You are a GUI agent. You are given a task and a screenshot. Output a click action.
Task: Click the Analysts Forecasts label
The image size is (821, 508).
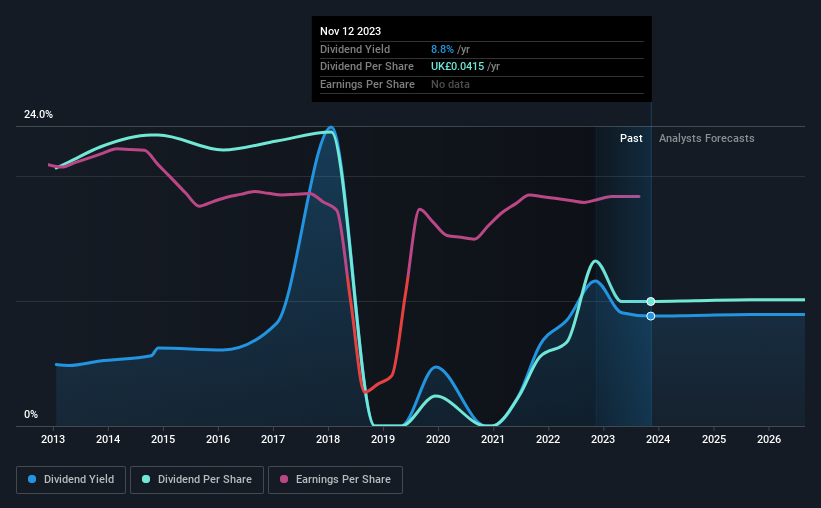706,138
